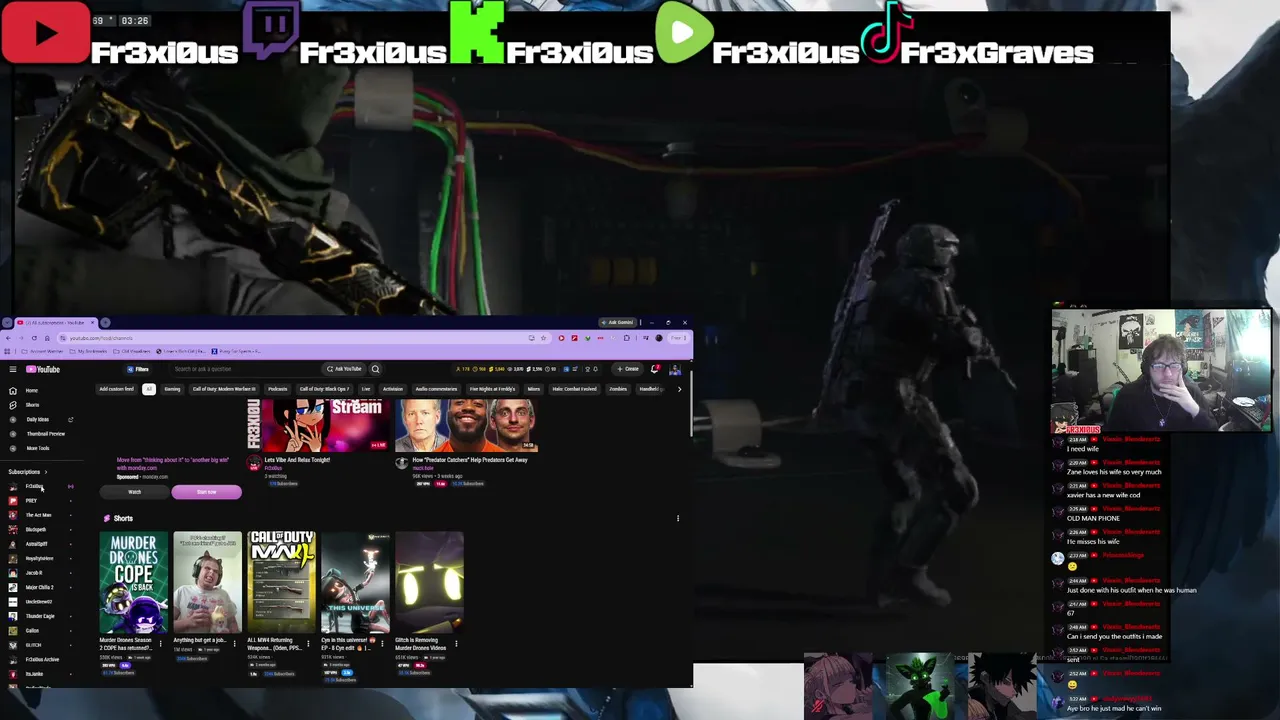Select the Podcasts filter chip
Image resolution: width=1280 pixels, height=720 pixels.
pos(277,389)
